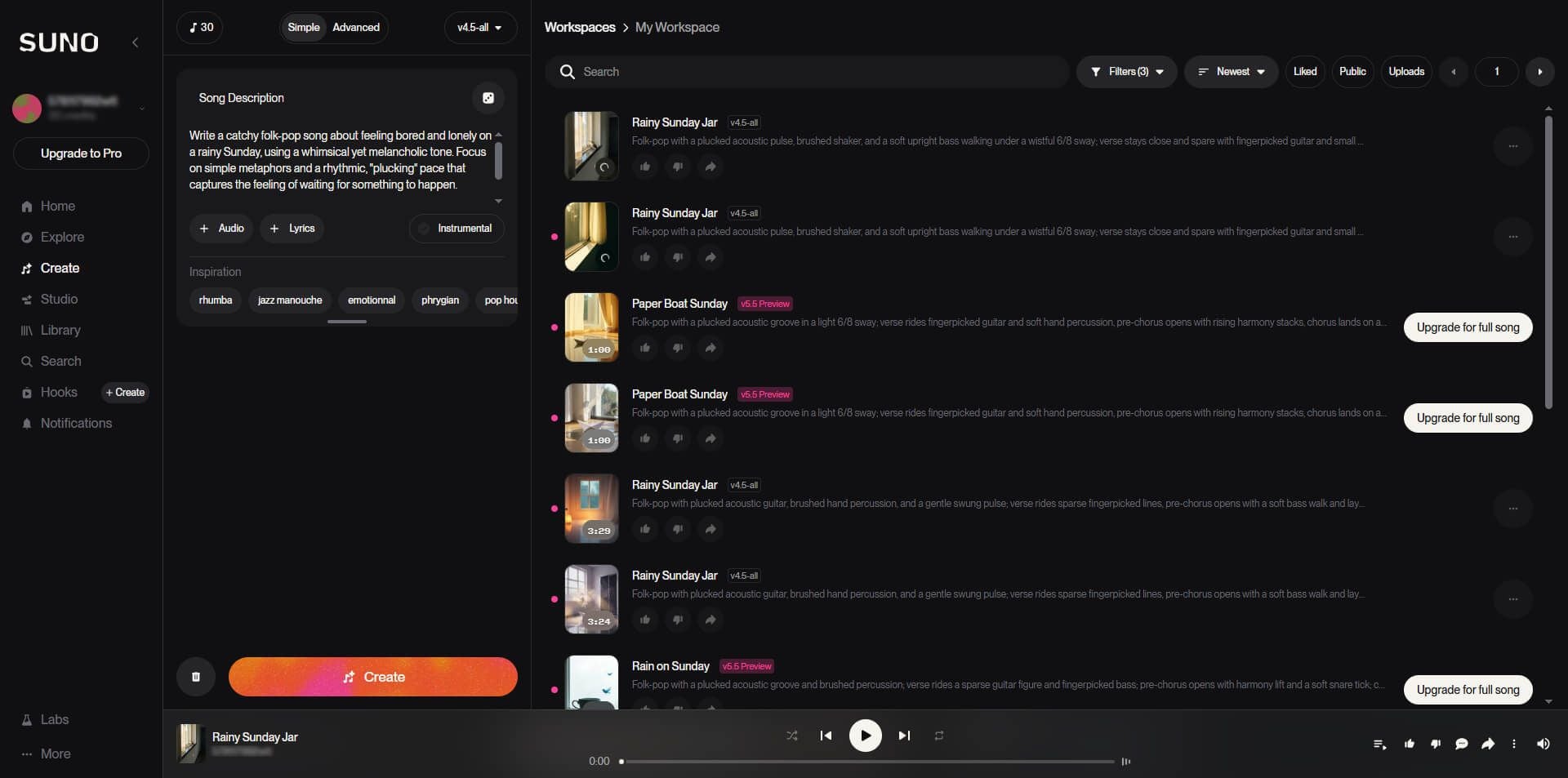The width and height of the screenshot is (1568, 778).
Task: Like the first Rainy Sunday Jar track
Action: [645, 167]
